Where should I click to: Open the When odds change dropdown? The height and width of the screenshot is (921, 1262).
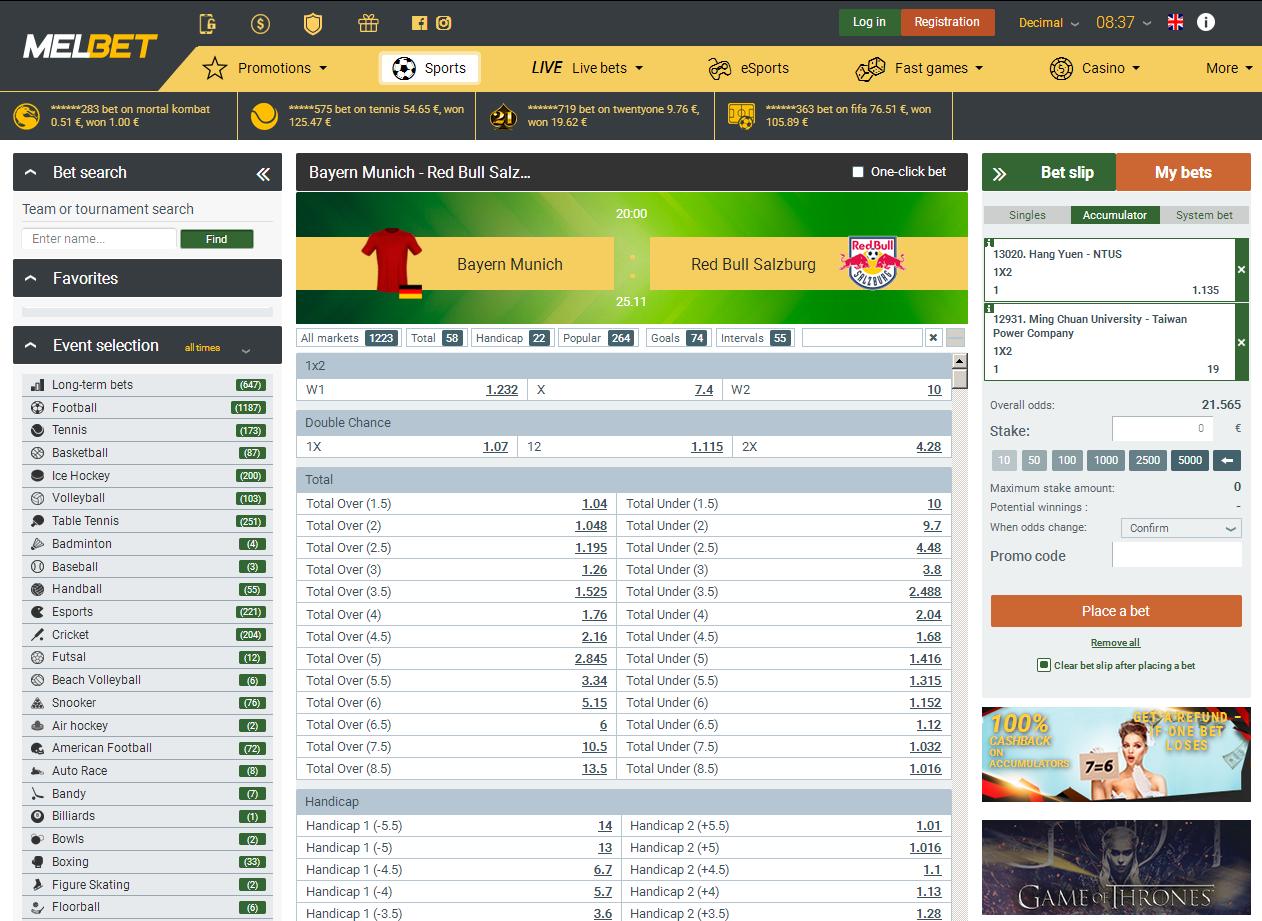pos(1181,528)
